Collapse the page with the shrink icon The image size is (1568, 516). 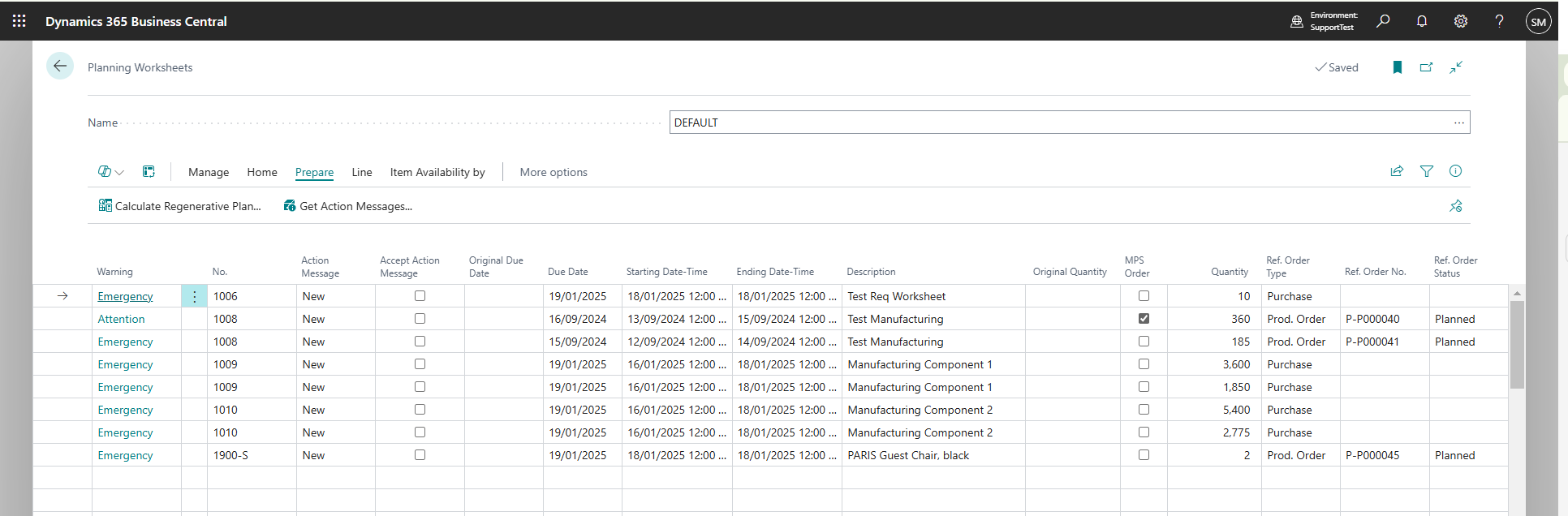coord(1456,67)
